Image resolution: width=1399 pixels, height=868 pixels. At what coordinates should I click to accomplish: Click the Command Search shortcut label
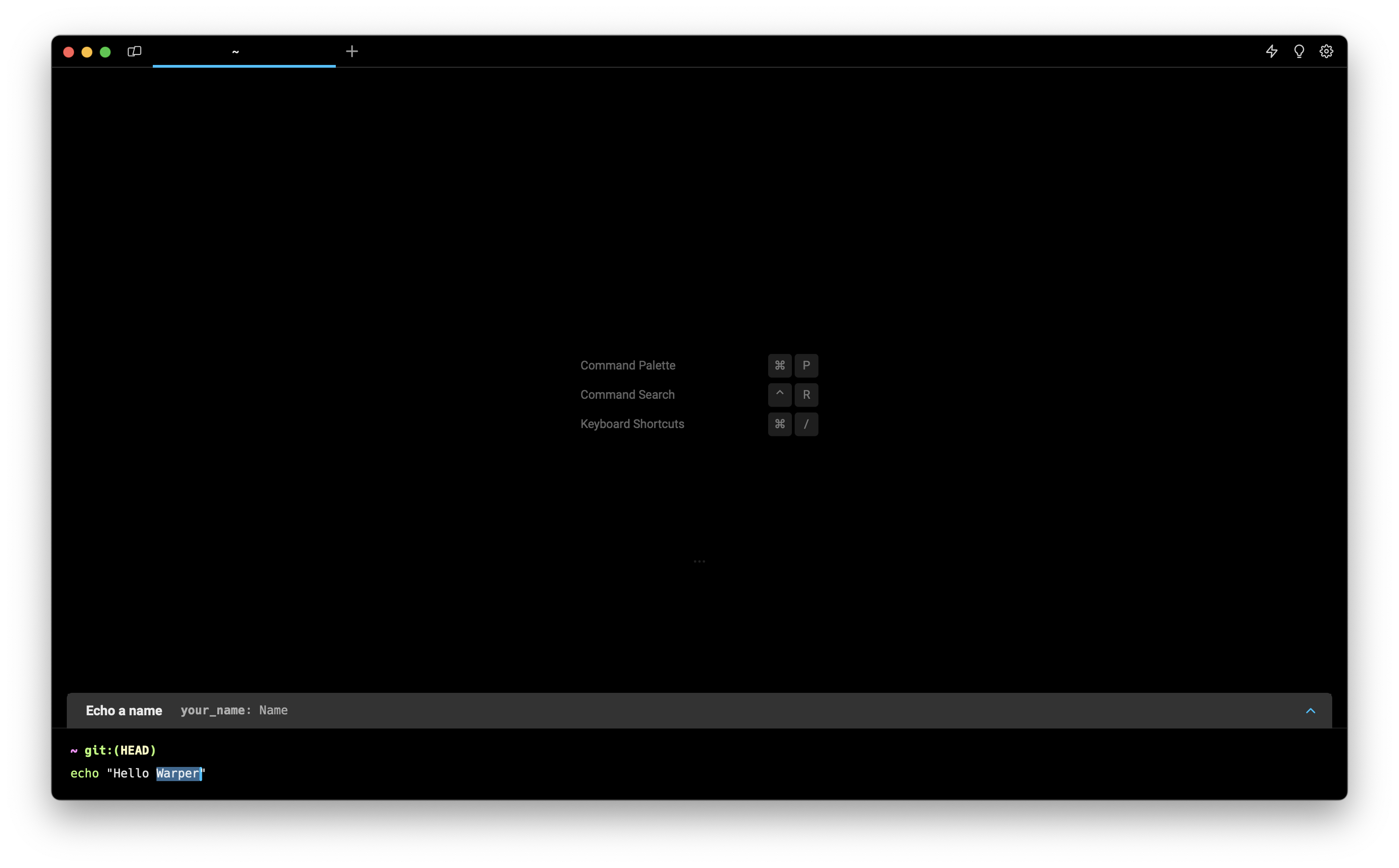627,395
